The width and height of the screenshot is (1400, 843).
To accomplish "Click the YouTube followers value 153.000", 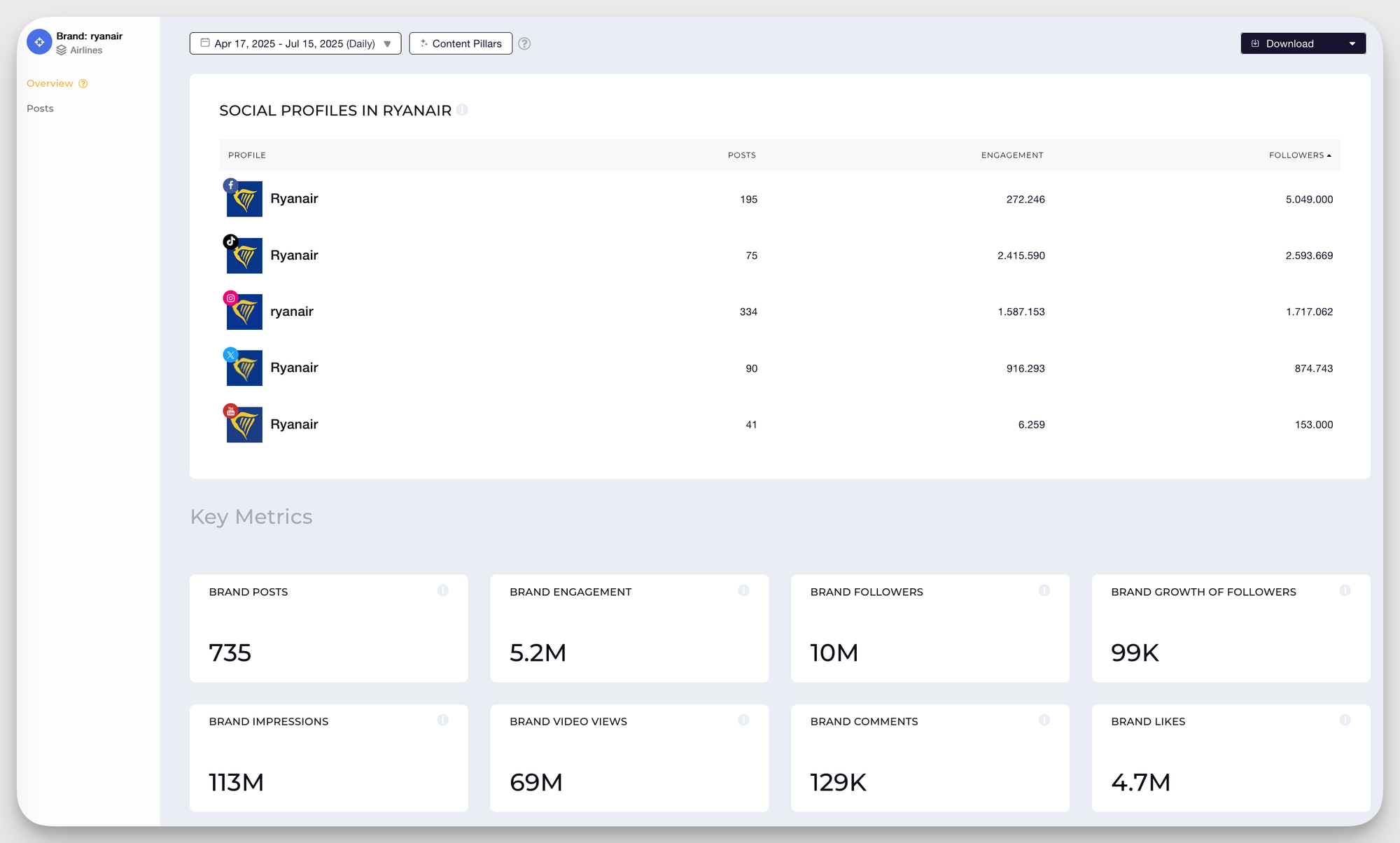I will click(x=1314, y=425).
